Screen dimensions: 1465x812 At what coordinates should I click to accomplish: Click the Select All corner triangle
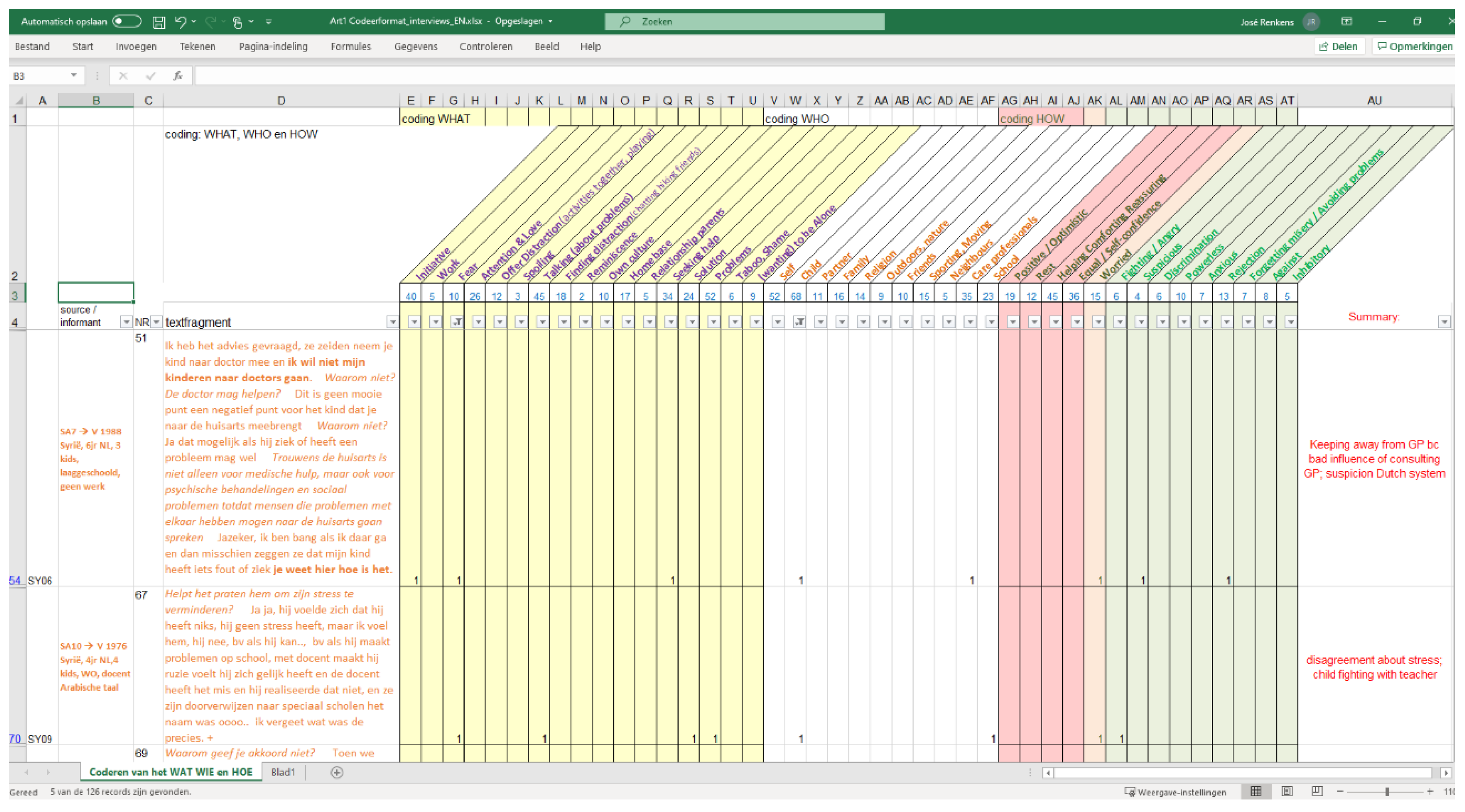coord(19,101)
